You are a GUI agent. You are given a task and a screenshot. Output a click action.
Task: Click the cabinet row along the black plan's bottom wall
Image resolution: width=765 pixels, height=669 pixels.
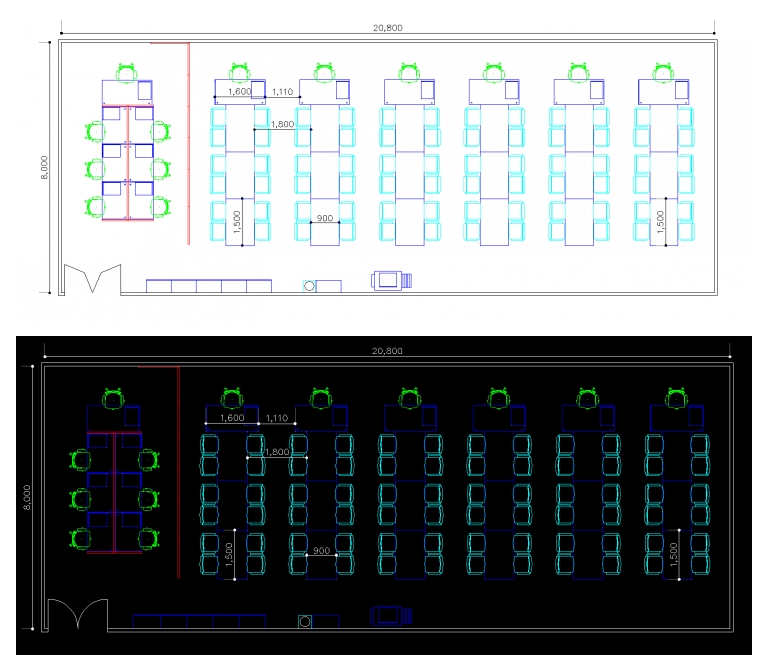click(x=199, y=621)
